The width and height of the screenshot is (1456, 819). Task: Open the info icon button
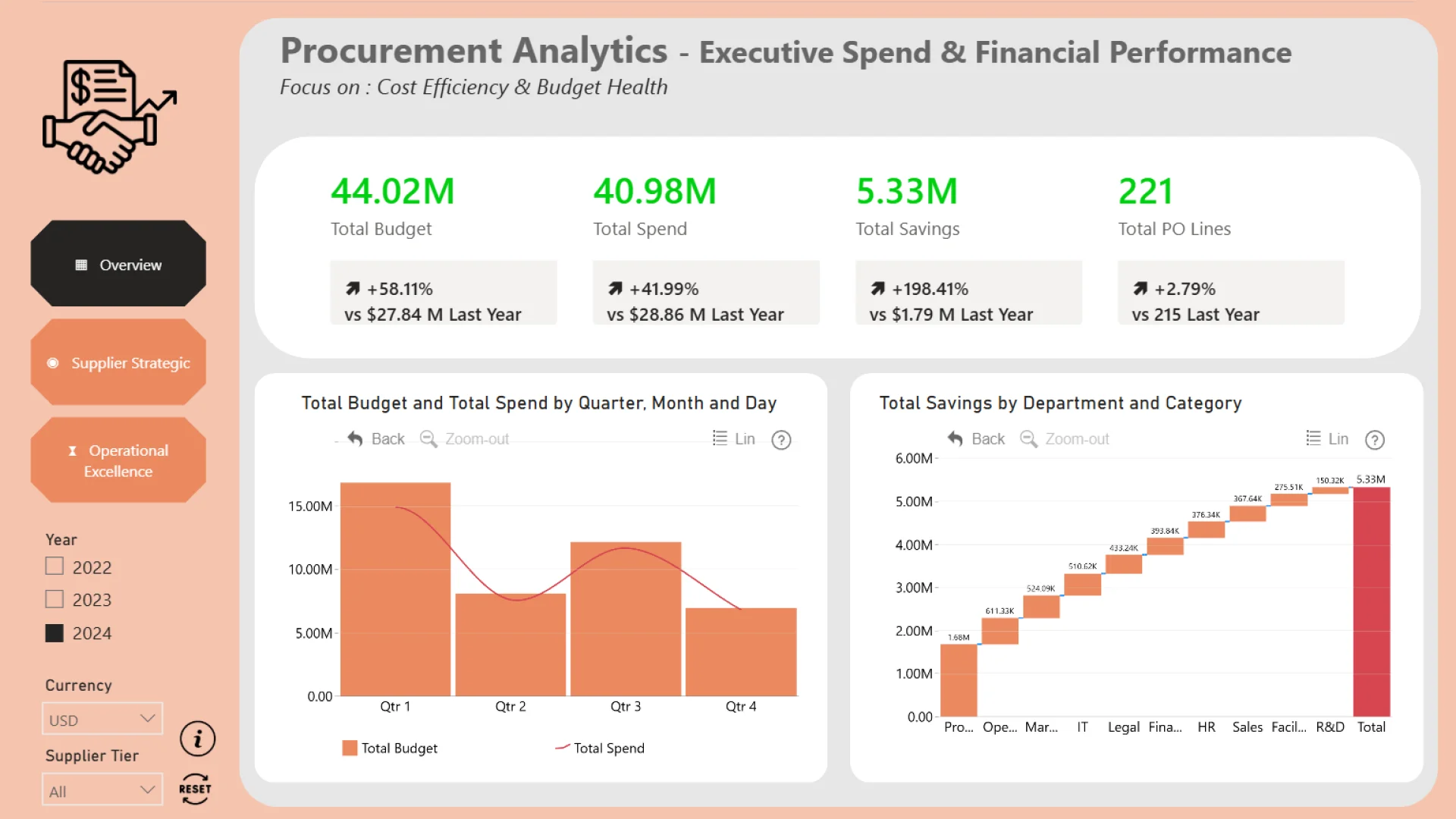198,739
